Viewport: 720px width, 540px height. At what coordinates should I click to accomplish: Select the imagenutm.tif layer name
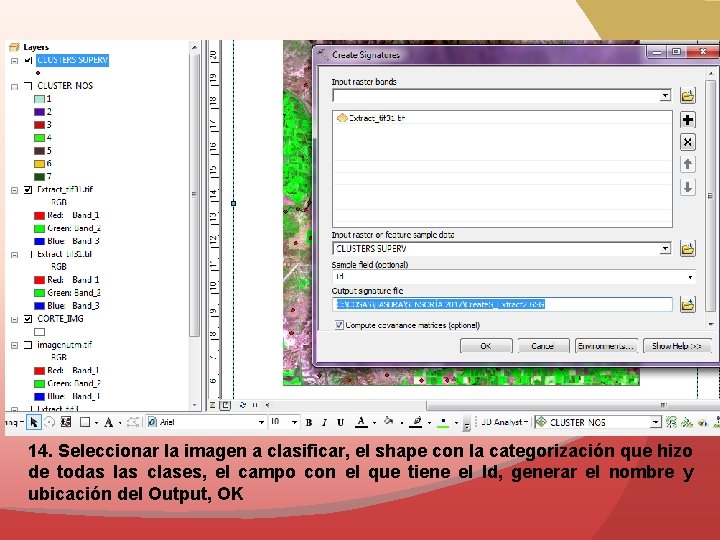65,345
